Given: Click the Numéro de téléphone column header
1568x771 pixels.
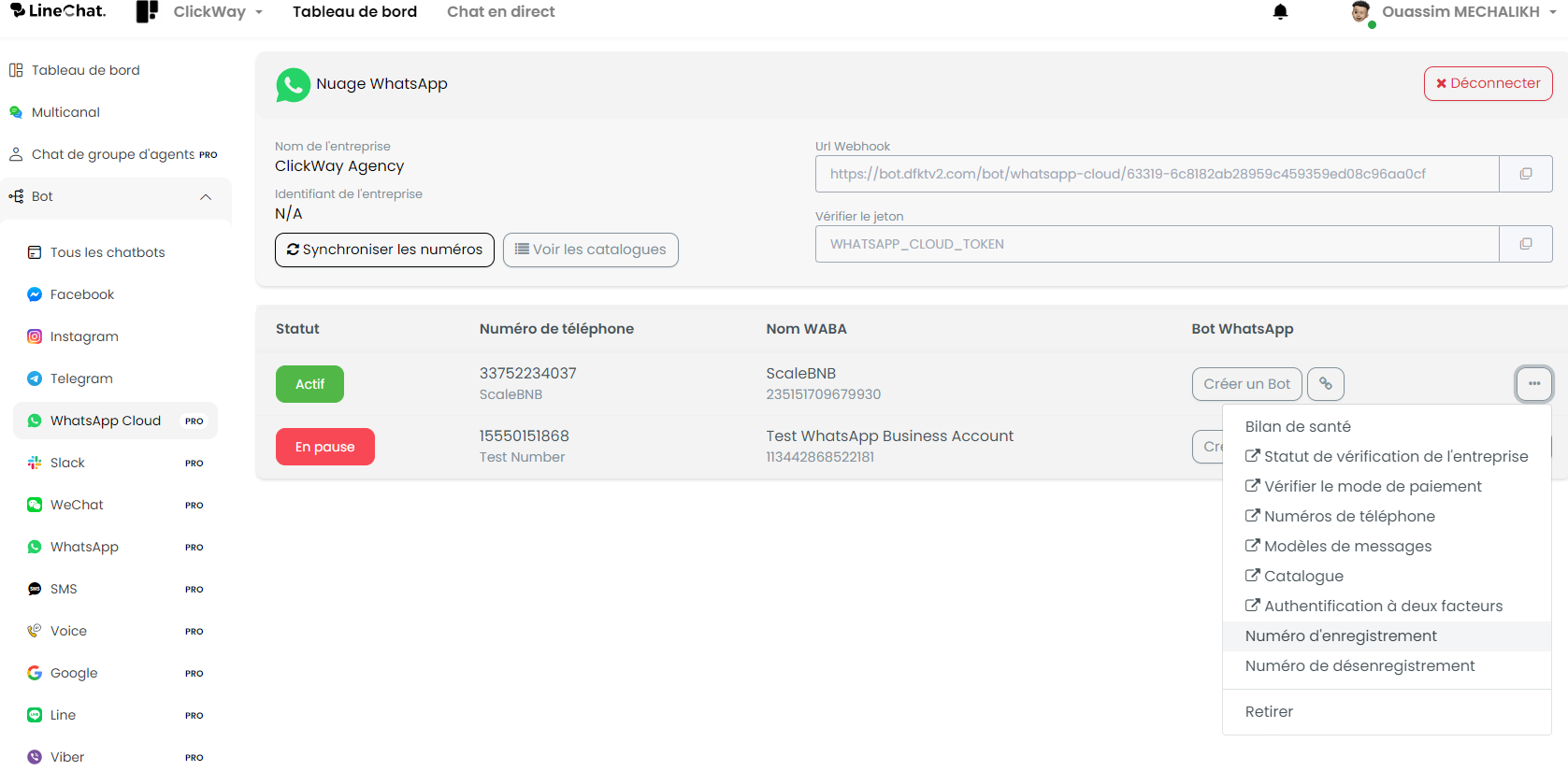Looking at the screenshot, I should coord(556,329).
